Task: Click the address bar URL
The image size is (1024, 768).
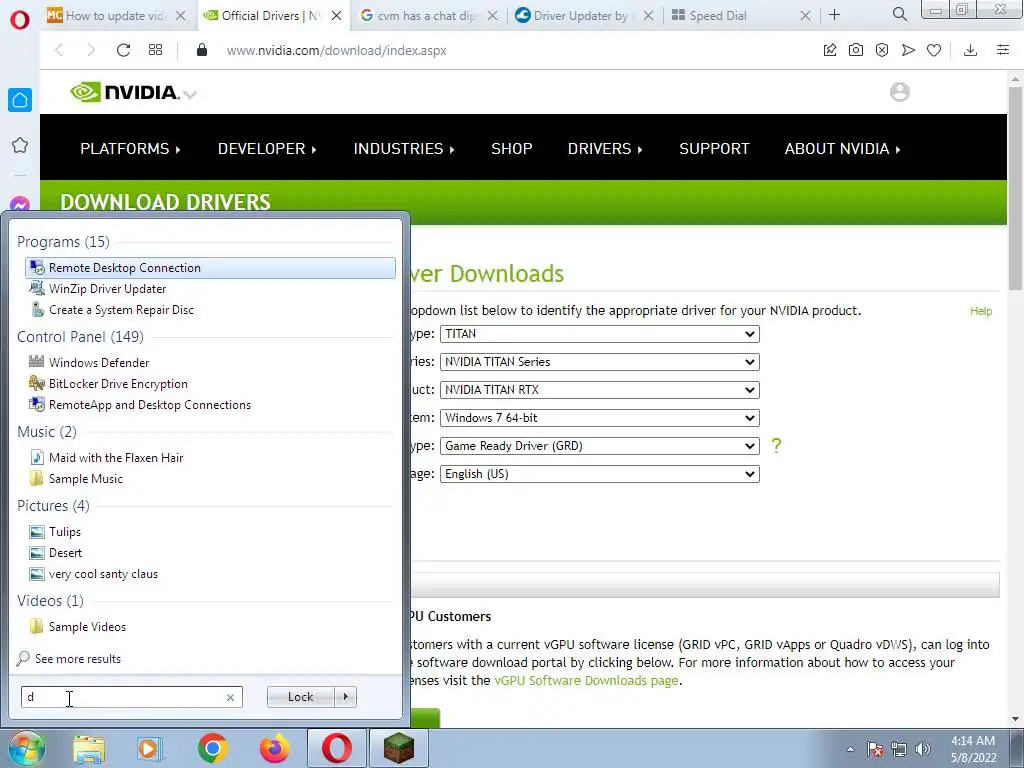Action: pos(336,50)
